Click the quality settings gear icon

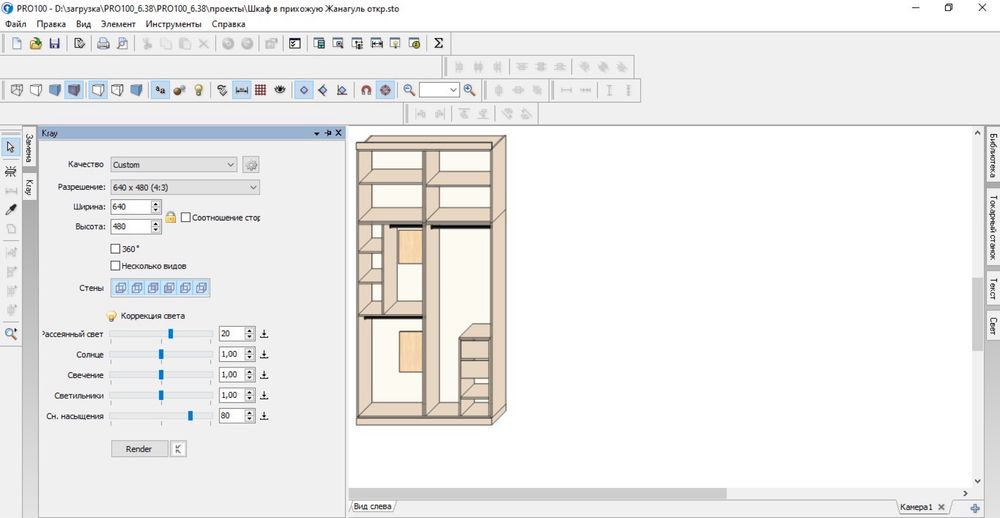(x=251, y=165)
